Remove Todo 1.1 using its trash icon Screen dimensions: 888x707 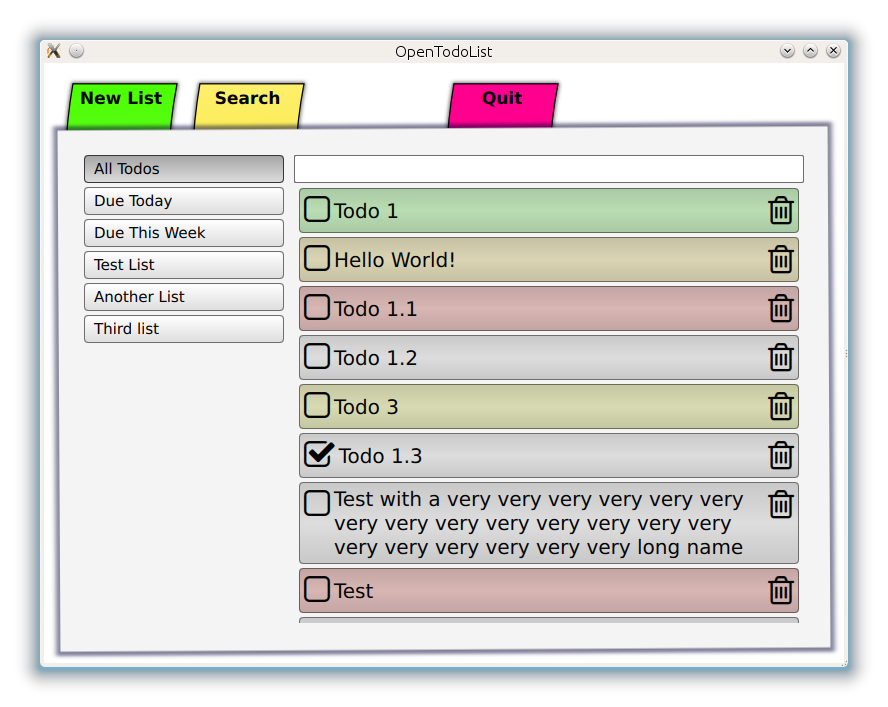780,309
